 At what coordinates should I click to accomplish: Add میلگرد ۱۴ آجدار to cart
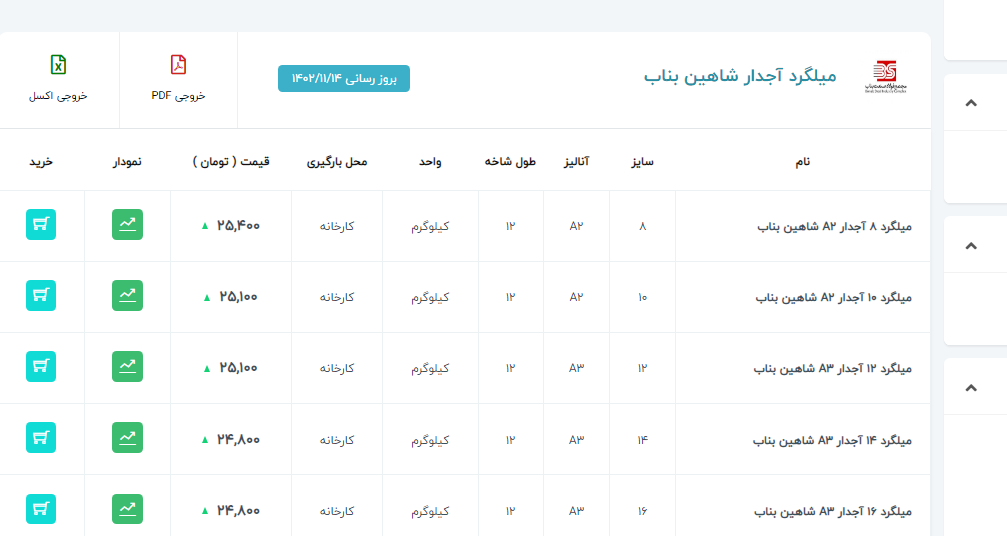coord(41,438)
